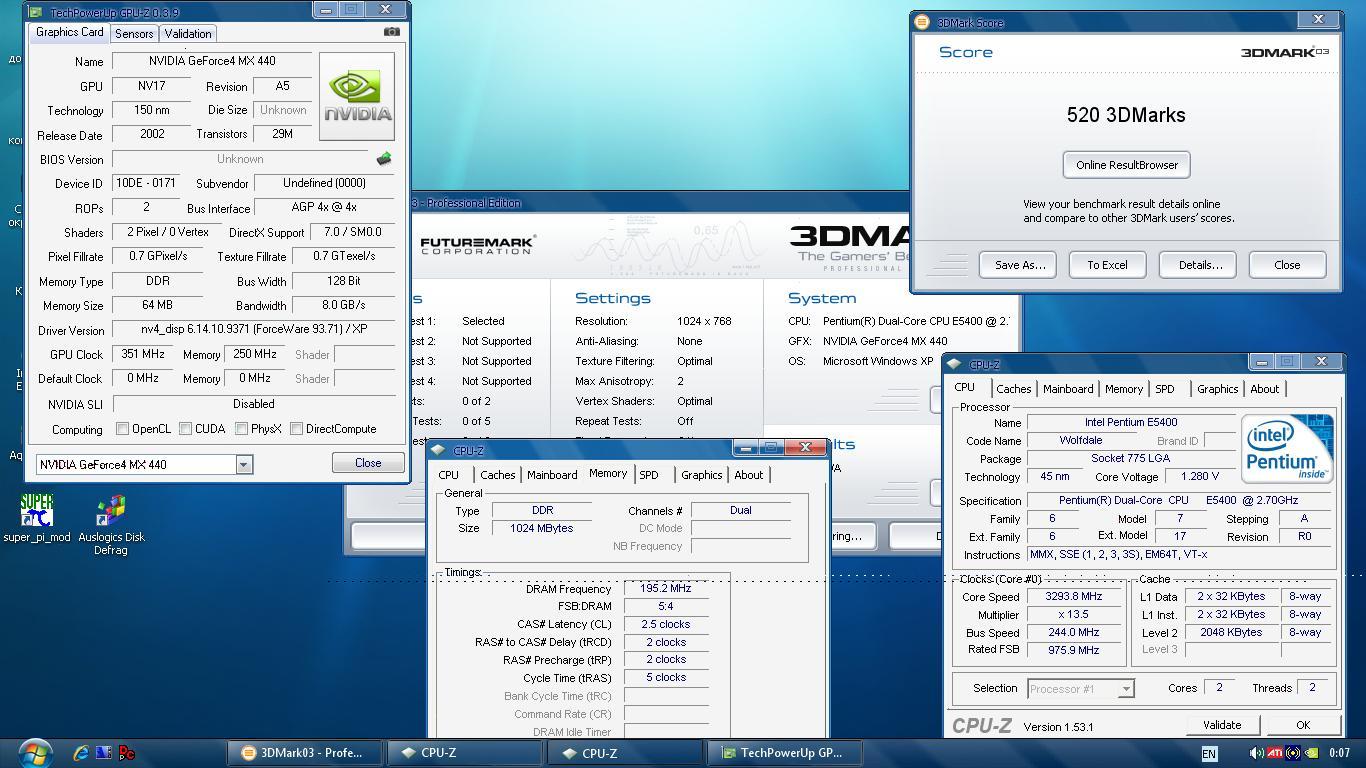Viewport: 1366px width, 768px height.
Task: Open Caches tab in CPU-Z processor window
Action: pos(1013,389)
